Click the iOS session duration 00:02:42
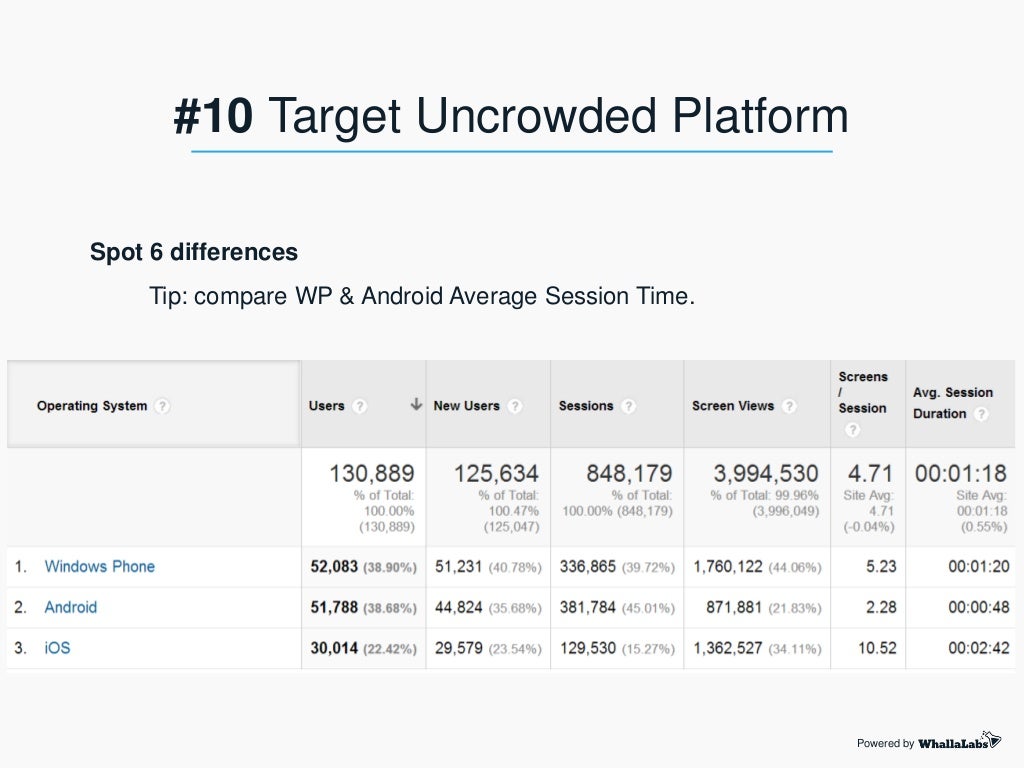This screenshot has height=769, width=1024. tap(979, 648)
